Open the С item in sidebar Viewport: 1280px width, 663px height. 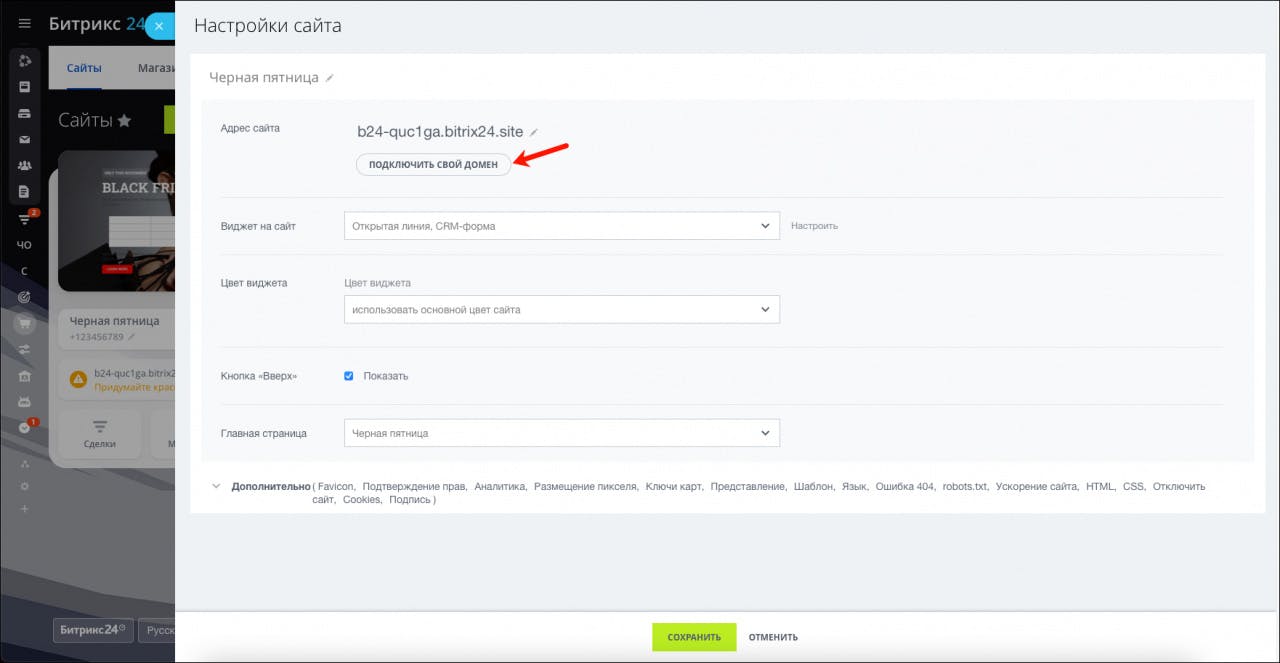click(x=25, y=271)
